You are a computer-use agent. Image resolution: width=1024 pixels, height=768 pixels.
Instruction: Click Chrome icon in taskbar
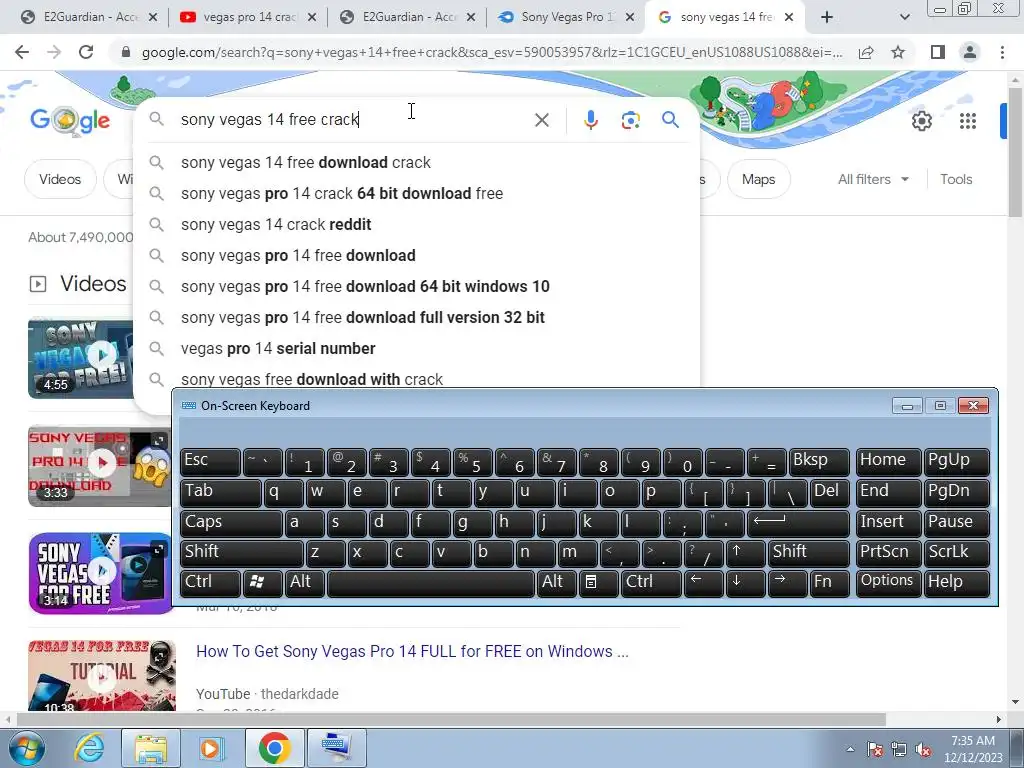pyautogui.click(x=274, y=748)
